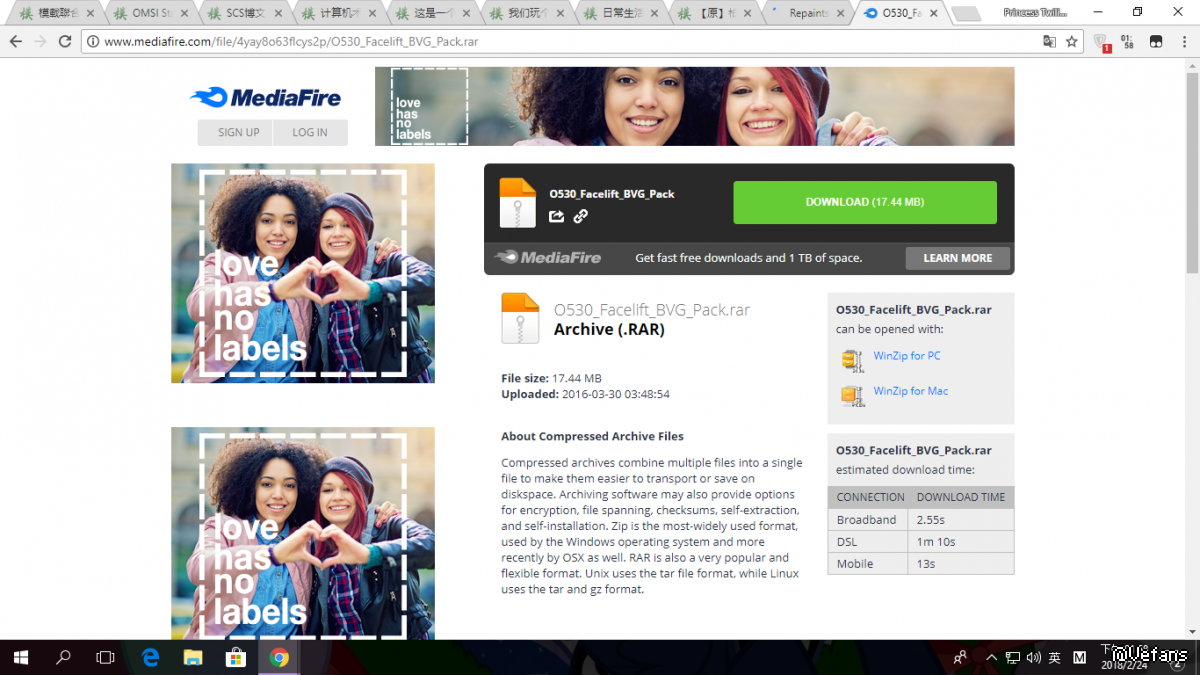
Task: Click the copy link chain icon
Action: 580,216
